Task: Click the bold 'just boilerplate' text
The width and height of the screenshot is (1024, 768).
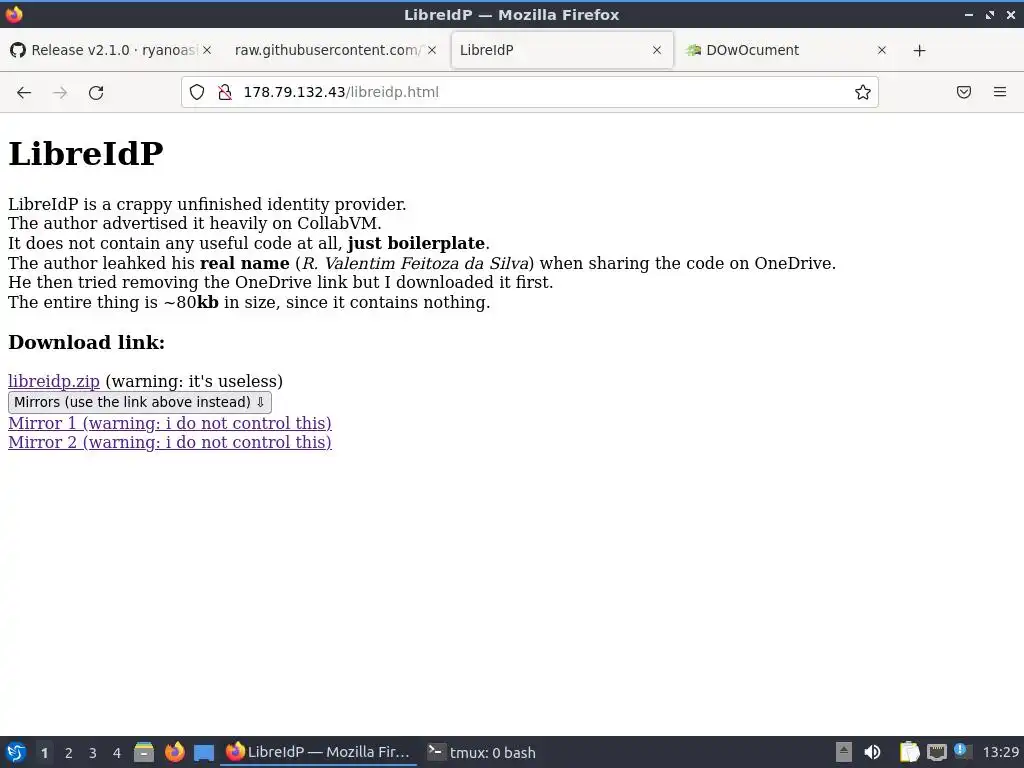Action: tap(416, 243)
